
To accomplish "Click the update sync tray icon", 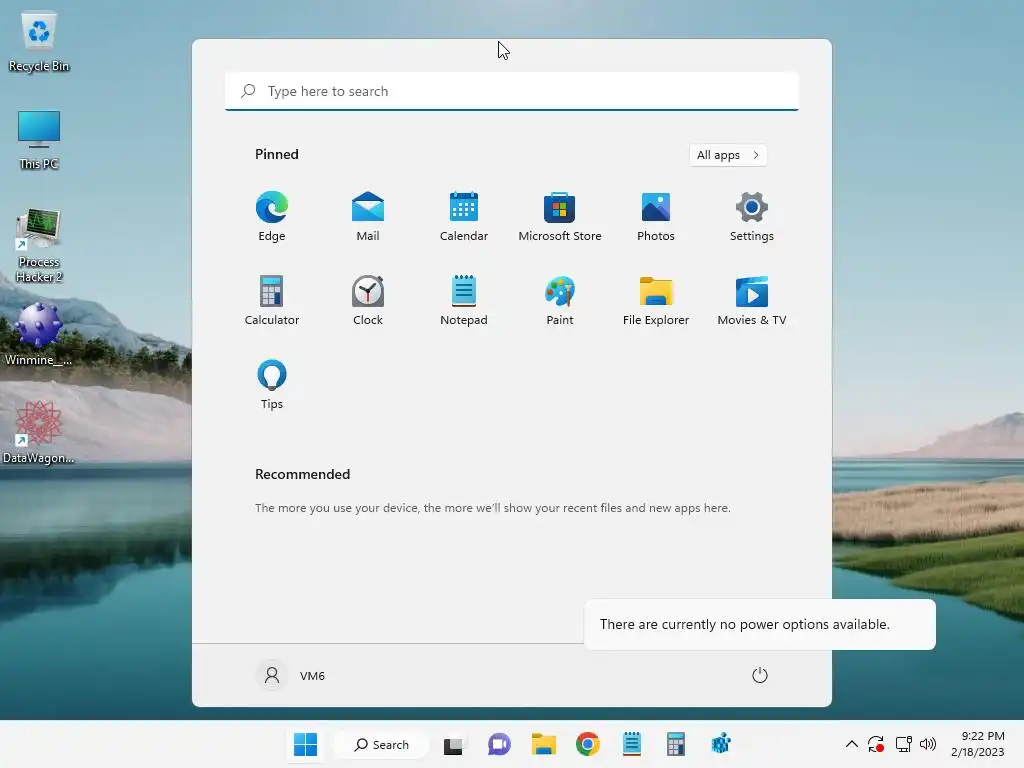I will coord(876,744).
